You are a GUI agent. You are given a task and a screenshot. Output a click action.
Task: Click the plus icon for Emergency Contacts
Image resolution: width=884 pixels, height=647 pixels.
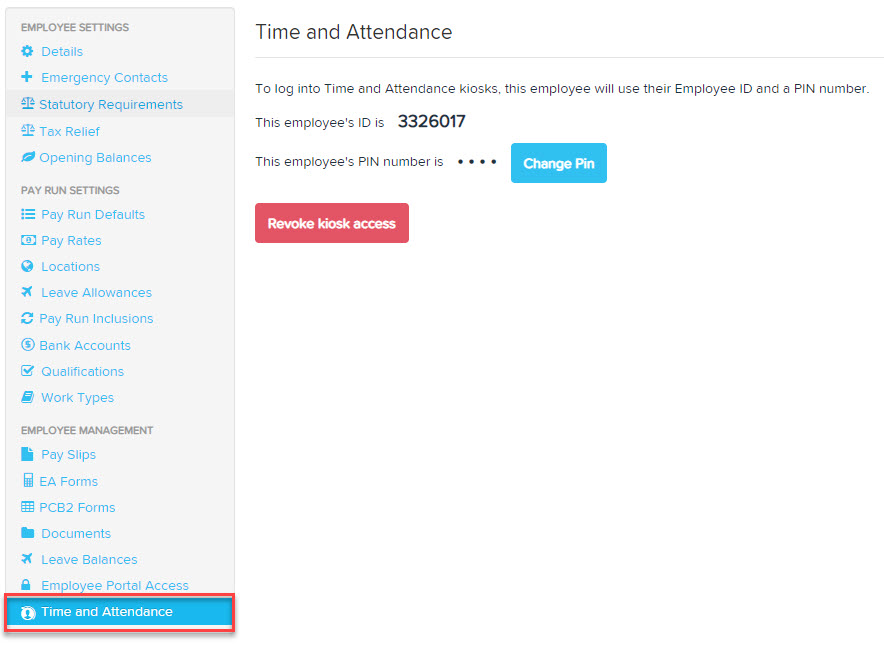pyautogui.click(x=26, y=77)
